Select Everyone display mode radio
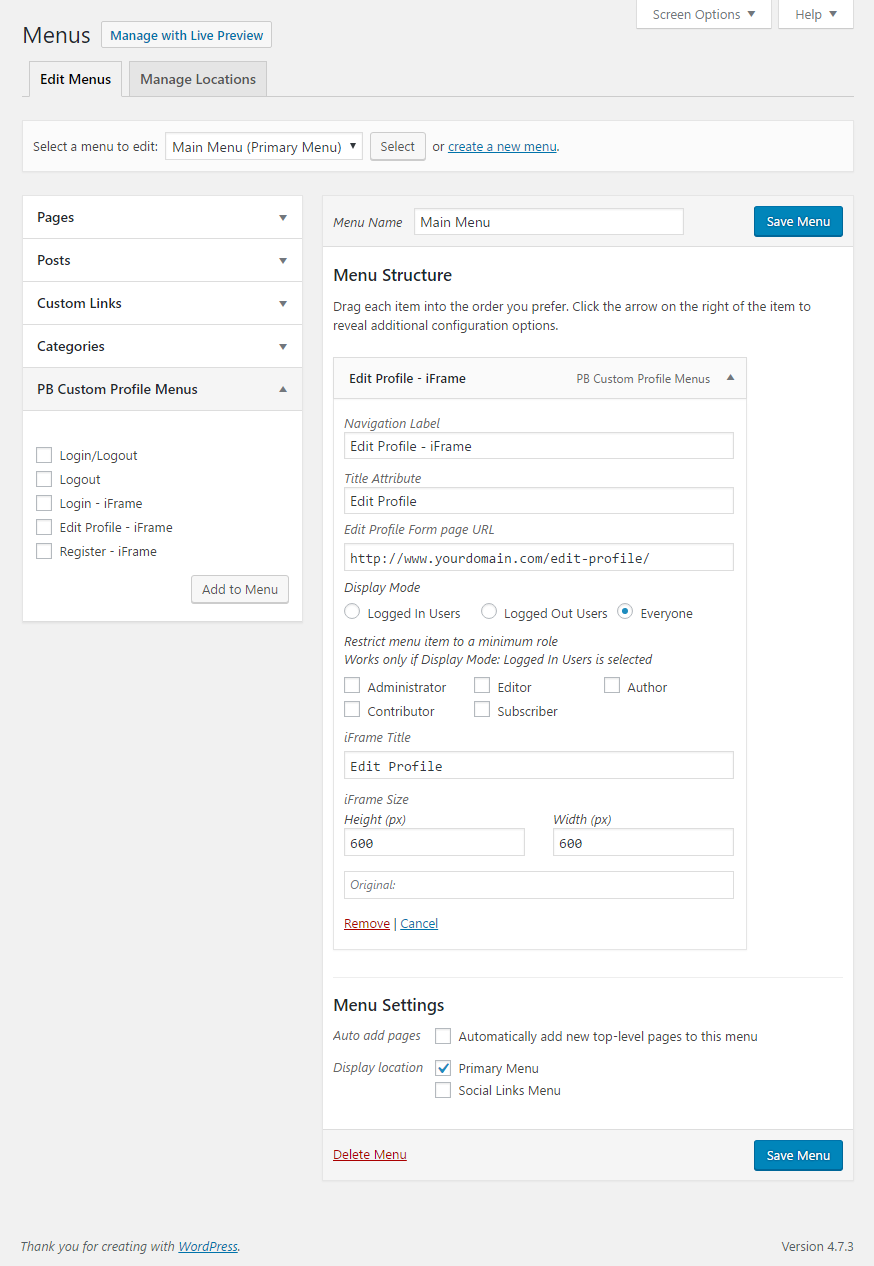 [625, 611]
